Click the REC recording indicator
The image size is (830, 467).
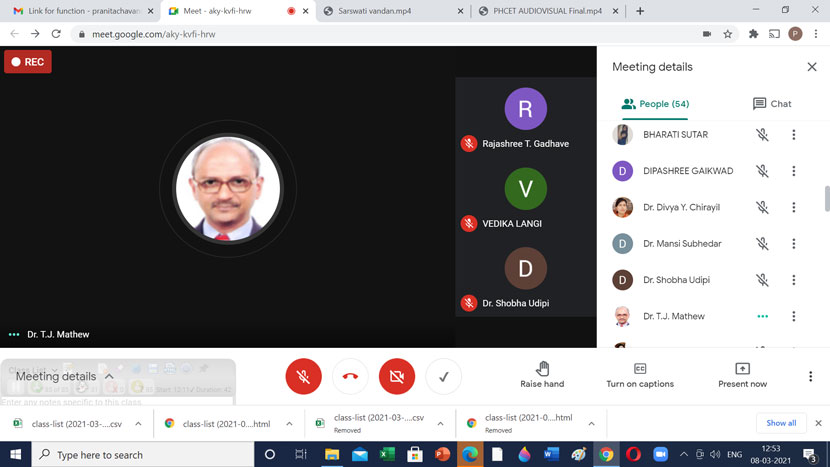[x=27, y=62]
